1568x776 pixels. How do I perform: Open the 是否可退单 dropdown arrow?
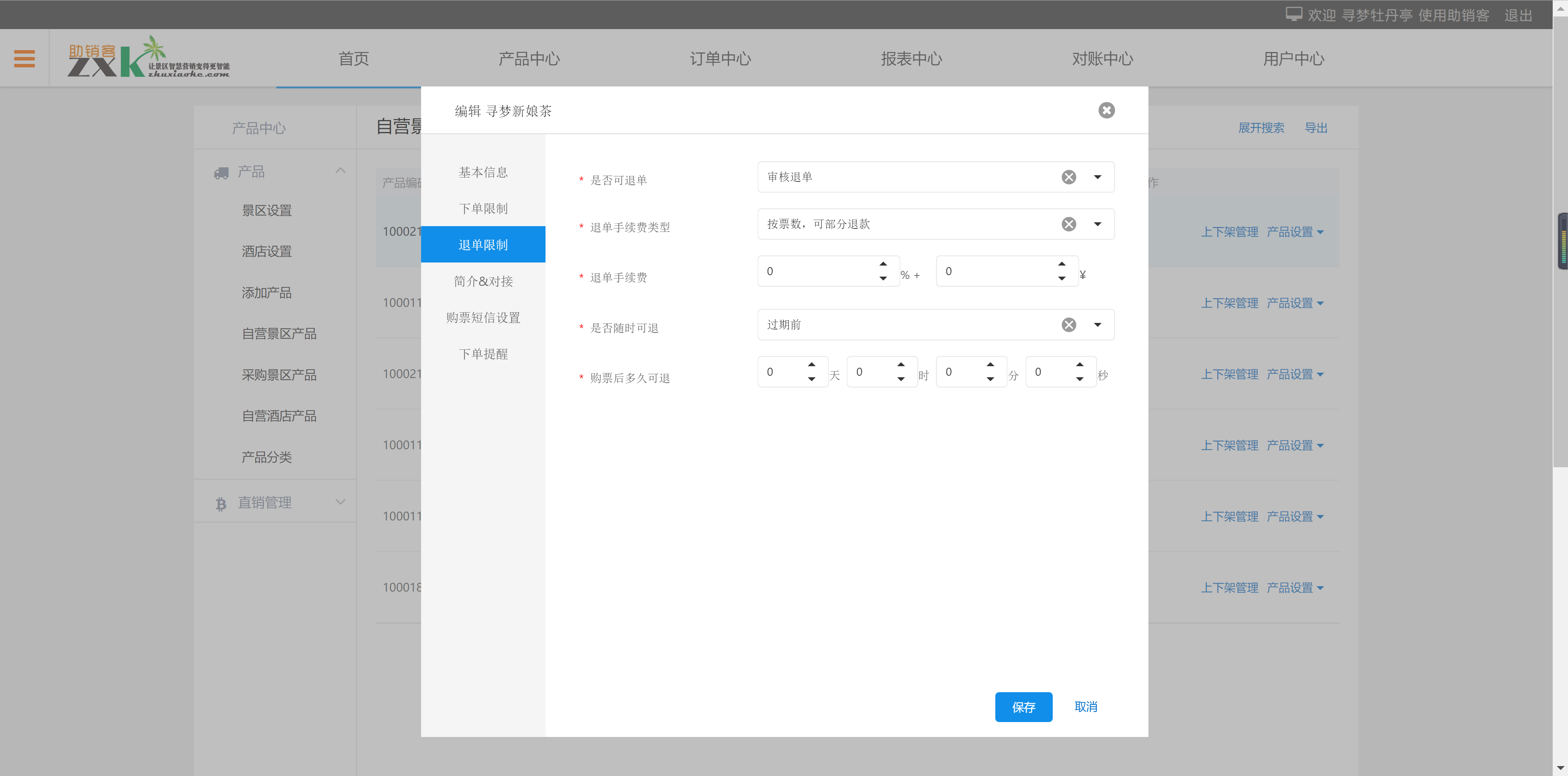click(x=1097, y=177)
